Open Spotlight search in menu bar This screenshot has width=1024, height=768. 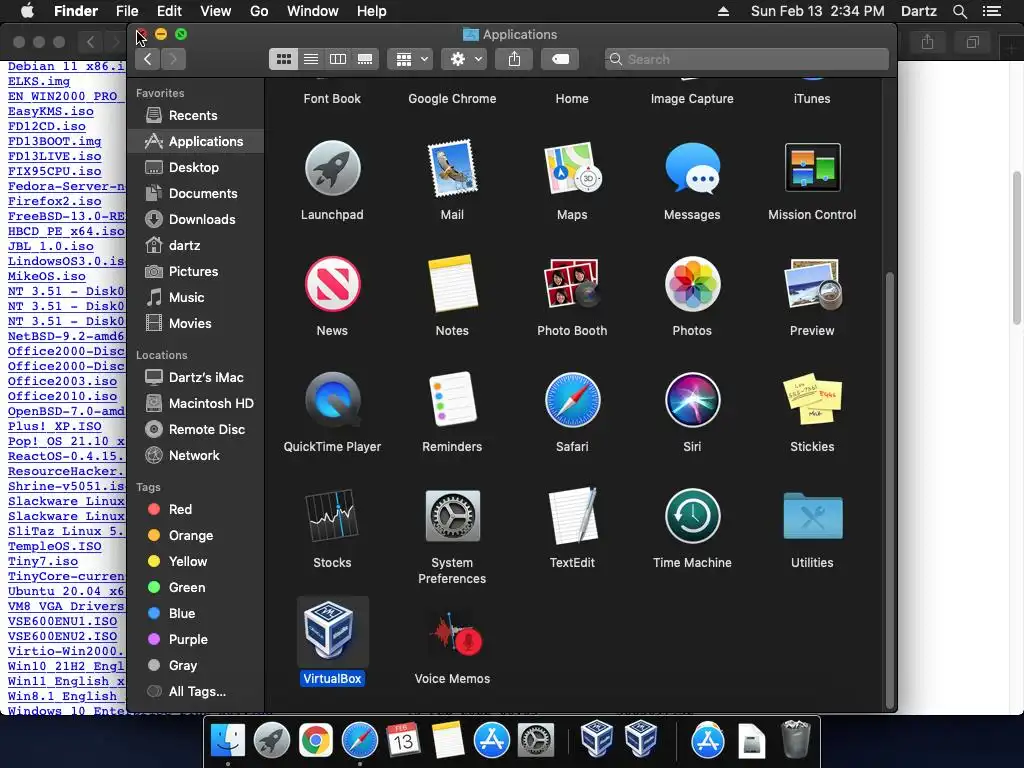coord(960,11)
